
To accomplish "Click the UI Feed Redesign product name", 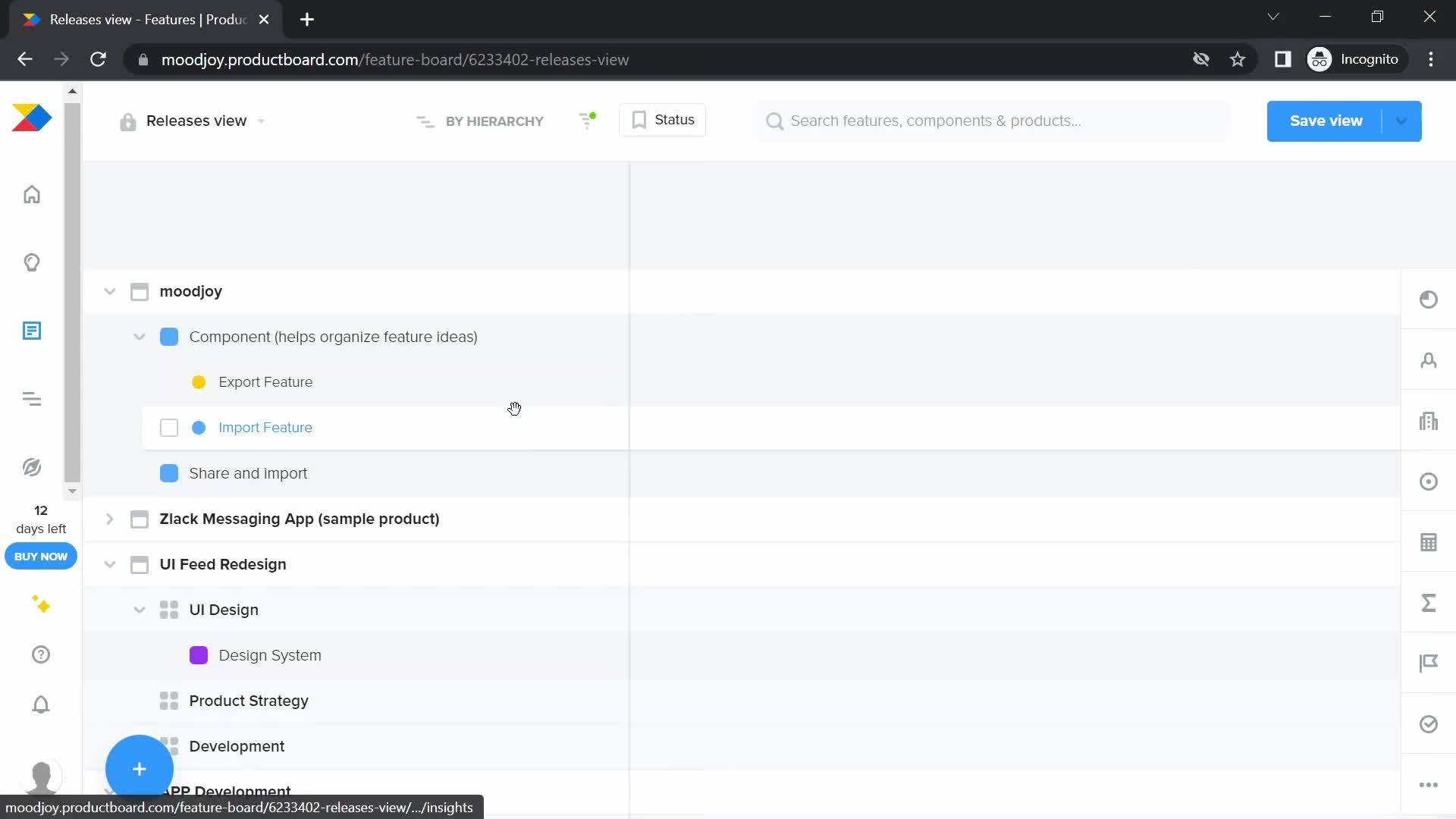I will [x=223, y=564].
